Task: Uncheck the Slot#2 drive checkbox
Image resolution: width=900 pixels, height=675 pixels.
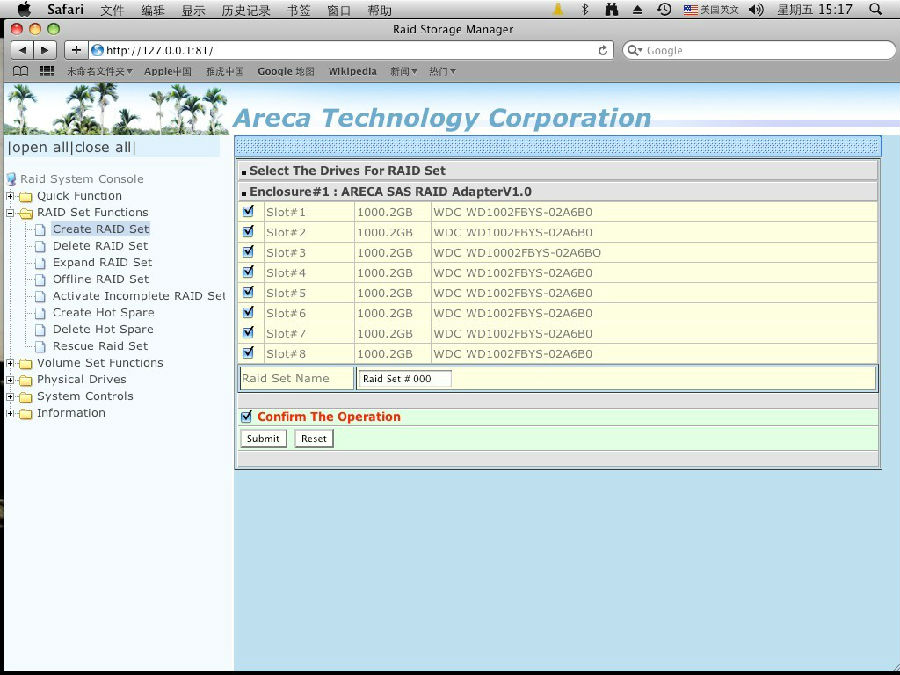Action: [248, 231]
